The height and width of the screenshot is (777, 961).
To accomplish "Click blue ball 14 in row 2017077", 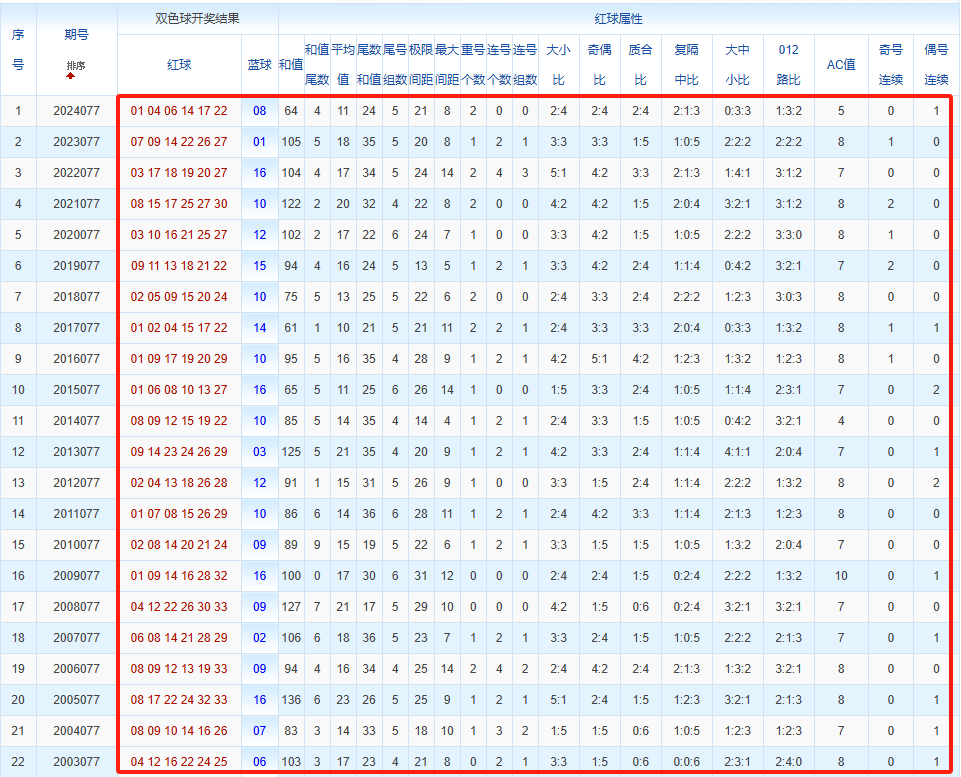I will coord(260,328).
